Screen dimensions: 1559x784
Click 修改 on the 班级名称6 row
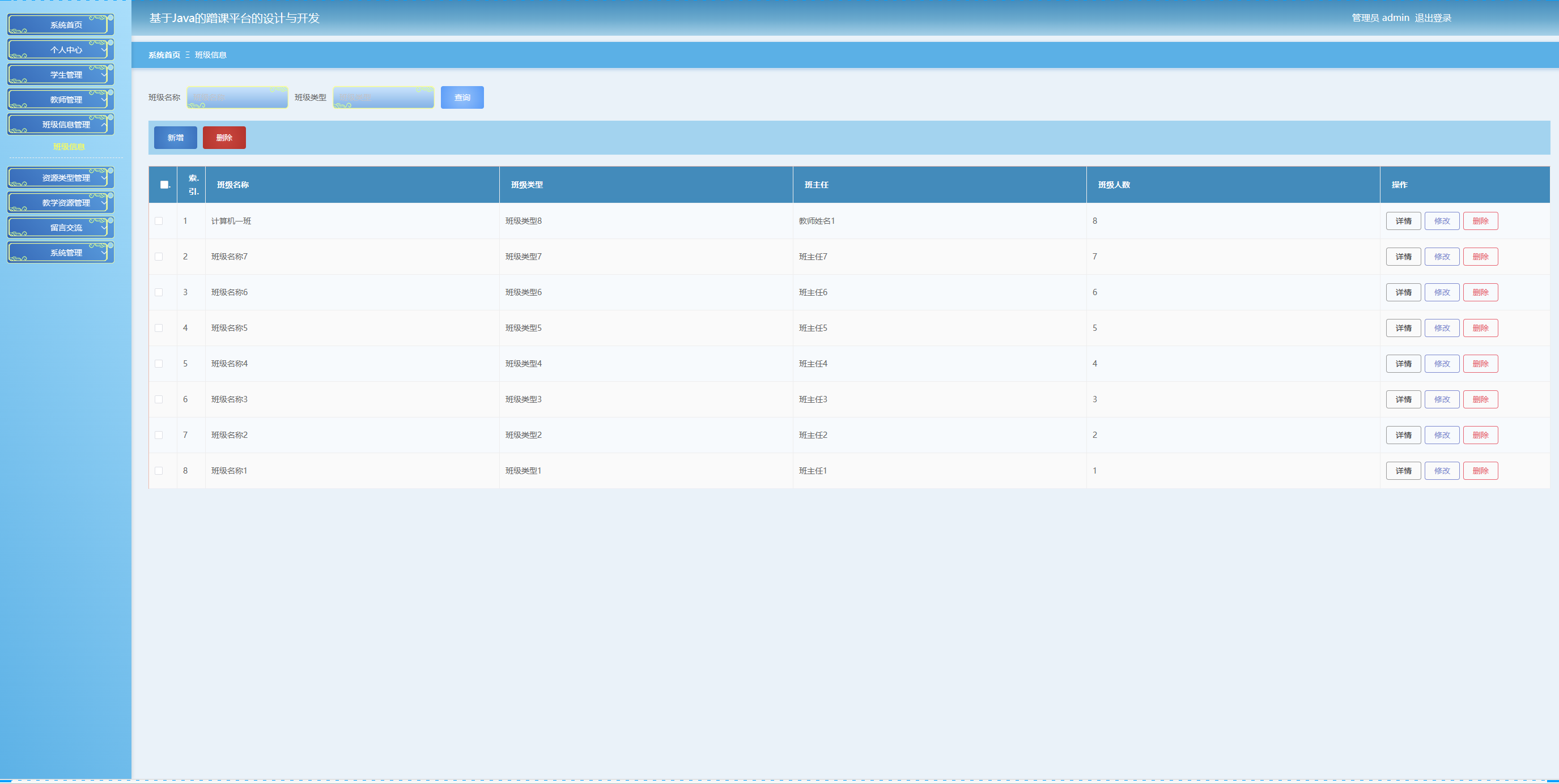pos(1442,292)
